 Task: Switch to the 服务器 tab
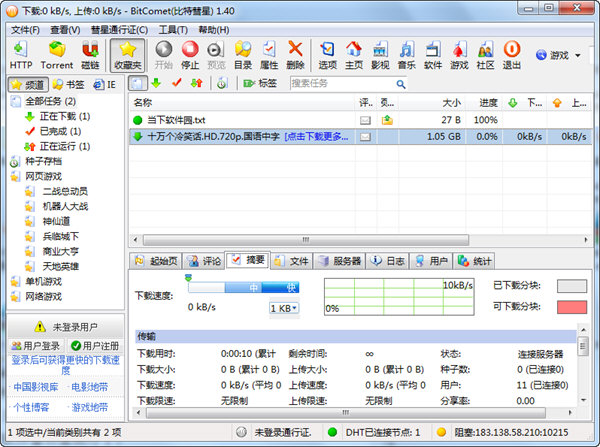pos(339,261)
